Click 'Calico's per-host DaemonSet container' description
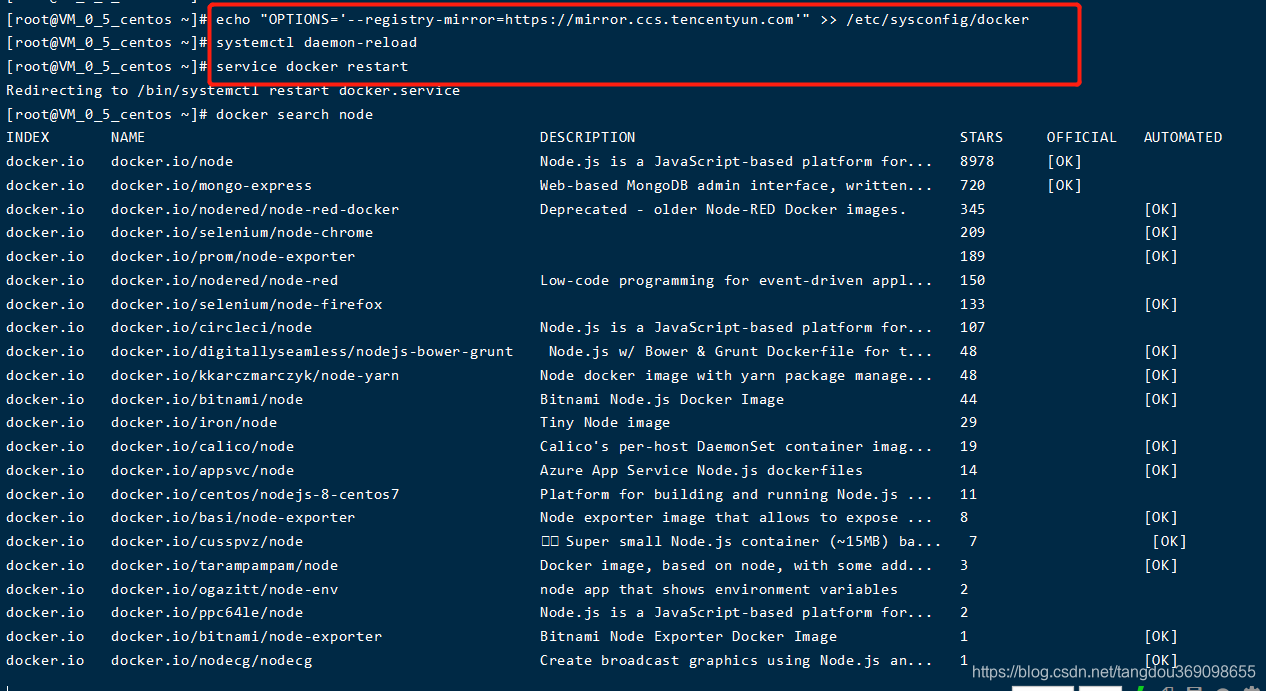The image size is (1266, 691). click(x=736, y=446)
